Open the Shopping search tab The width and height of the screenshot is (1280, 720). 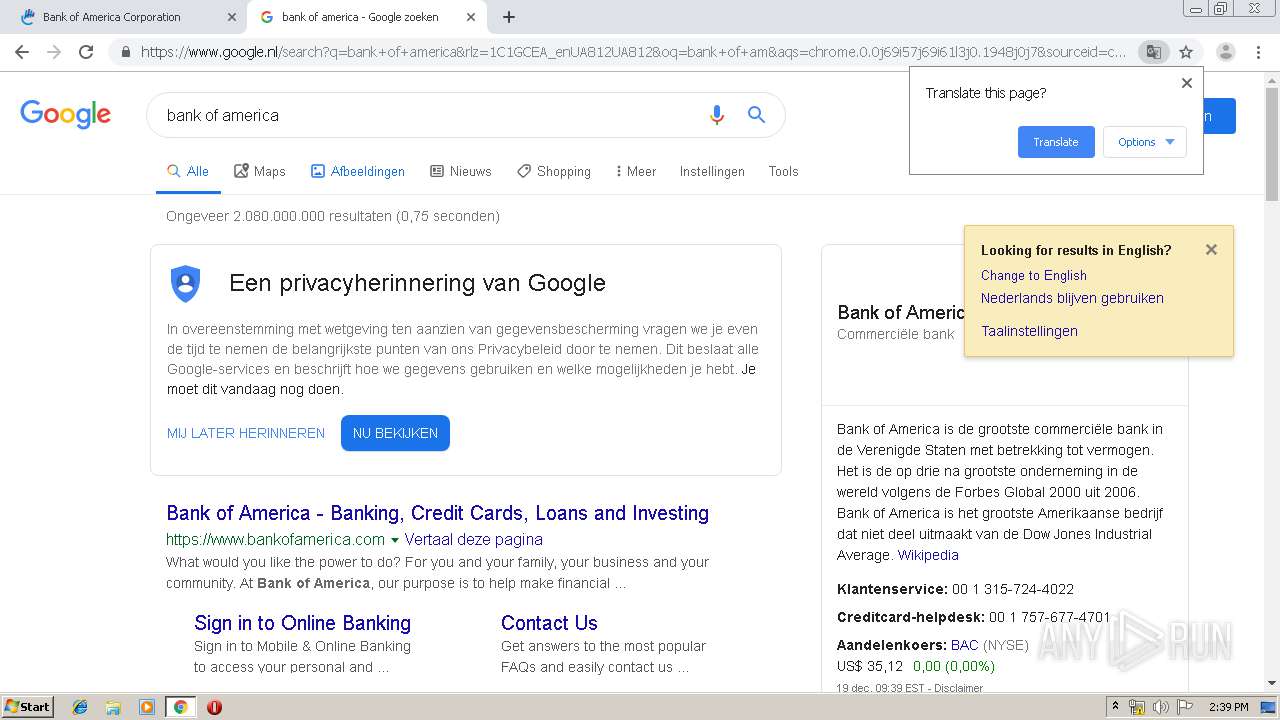click(554, 171)
